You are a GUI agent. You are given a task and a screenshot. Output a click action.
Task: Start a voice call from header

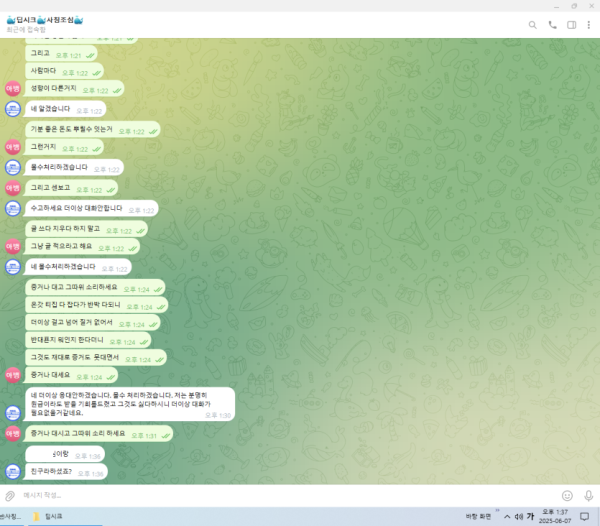(x=552, y=25)
